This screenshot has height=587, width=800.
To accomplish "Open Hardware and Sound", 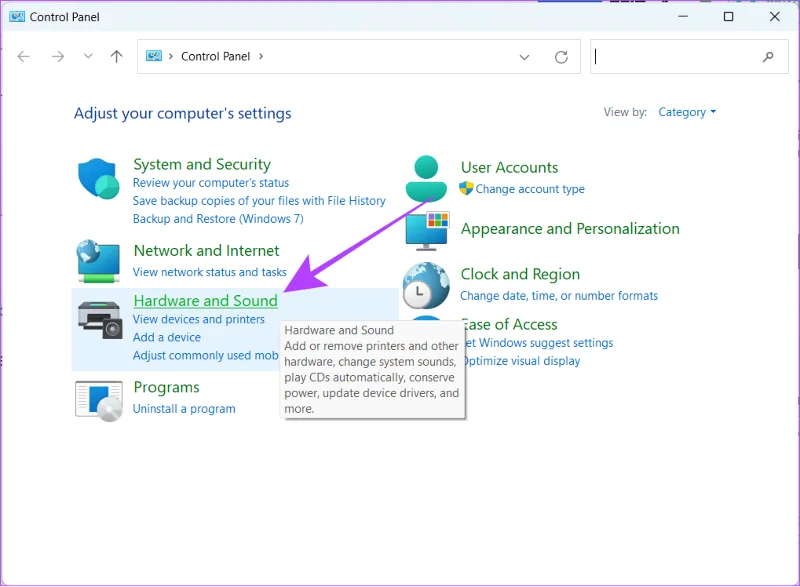I will tap(206, 301).
